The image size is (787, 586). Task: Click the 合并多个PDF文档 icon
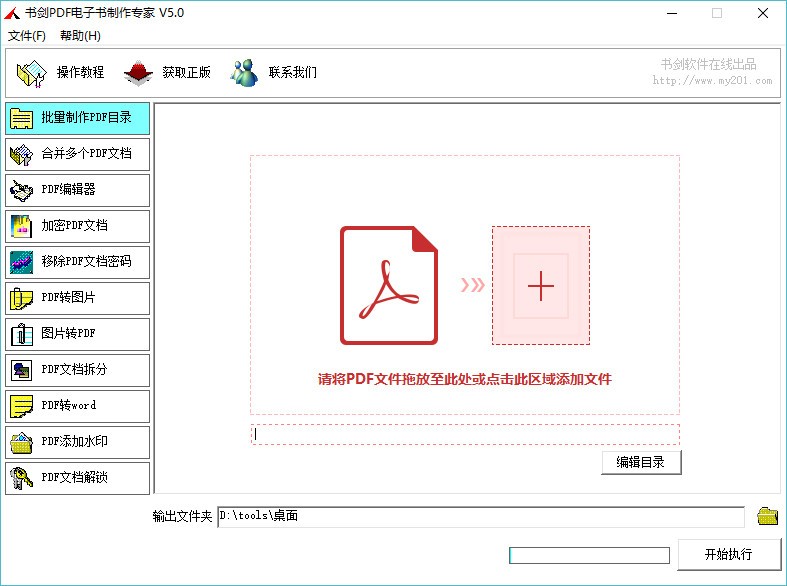point(22,155)
